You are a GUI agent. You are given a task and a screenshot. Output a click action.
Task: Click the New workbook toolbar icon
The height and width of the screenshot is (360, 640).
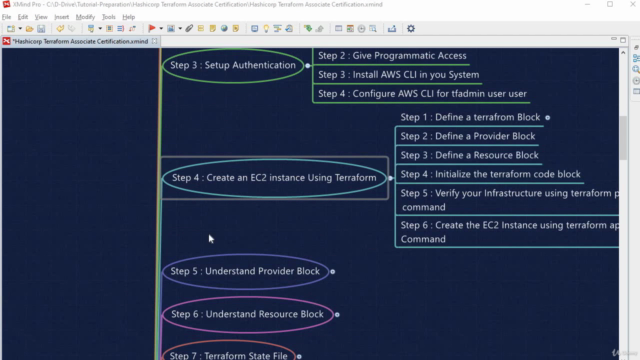pyautogui.click(x=11, y=29)
